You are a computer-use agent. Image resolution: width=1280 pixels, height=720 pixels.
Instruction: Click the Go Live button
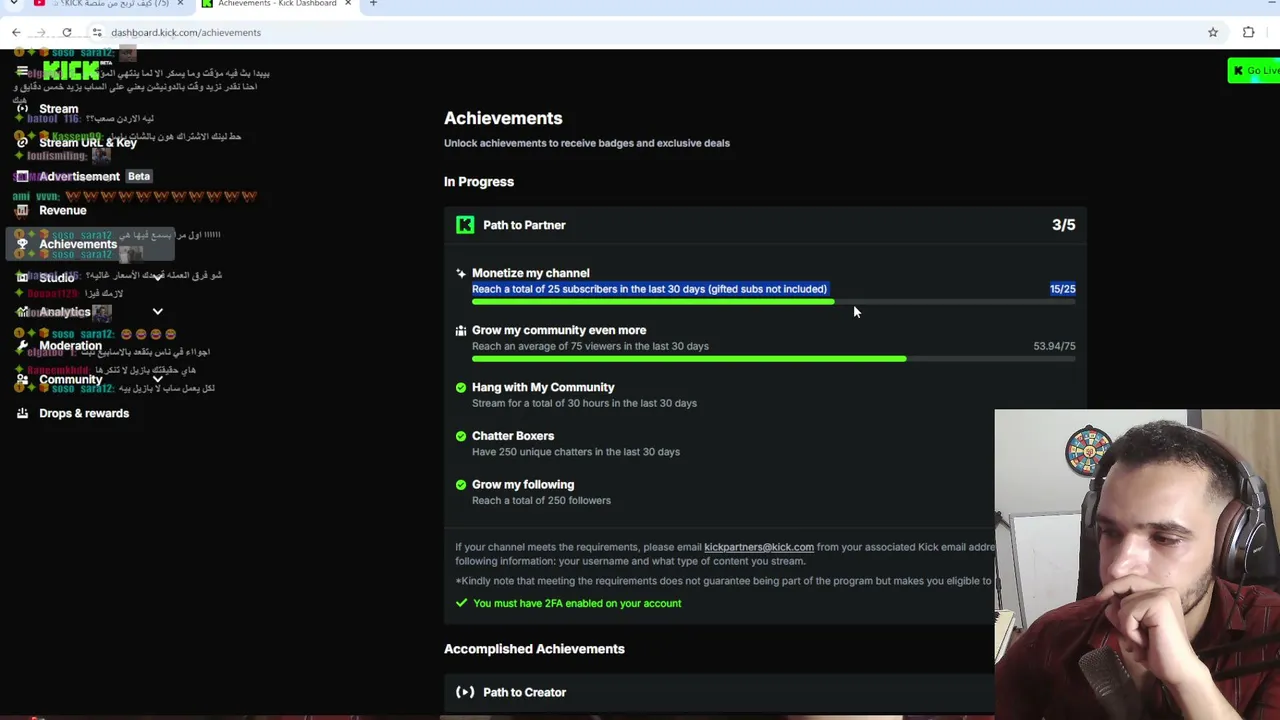point(1255,70)
